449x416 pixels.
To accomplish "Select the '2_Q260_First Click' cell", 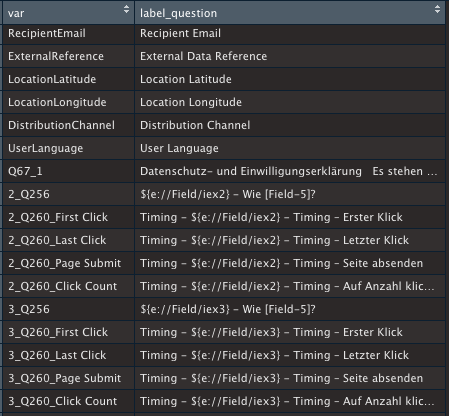I will click(x=69, y=217).
